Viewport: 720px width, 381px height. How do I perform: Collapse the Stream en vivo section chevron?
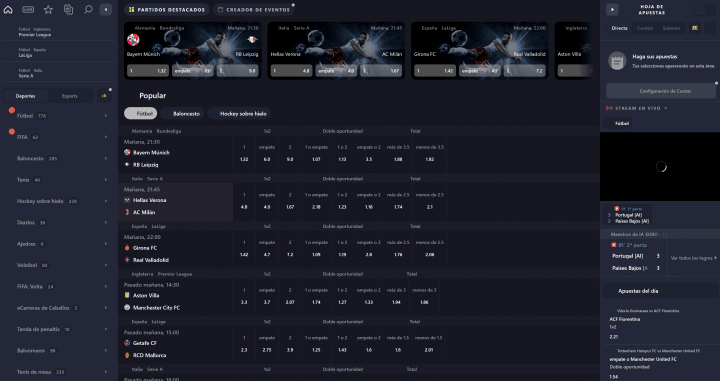click(x=665, y=108)
